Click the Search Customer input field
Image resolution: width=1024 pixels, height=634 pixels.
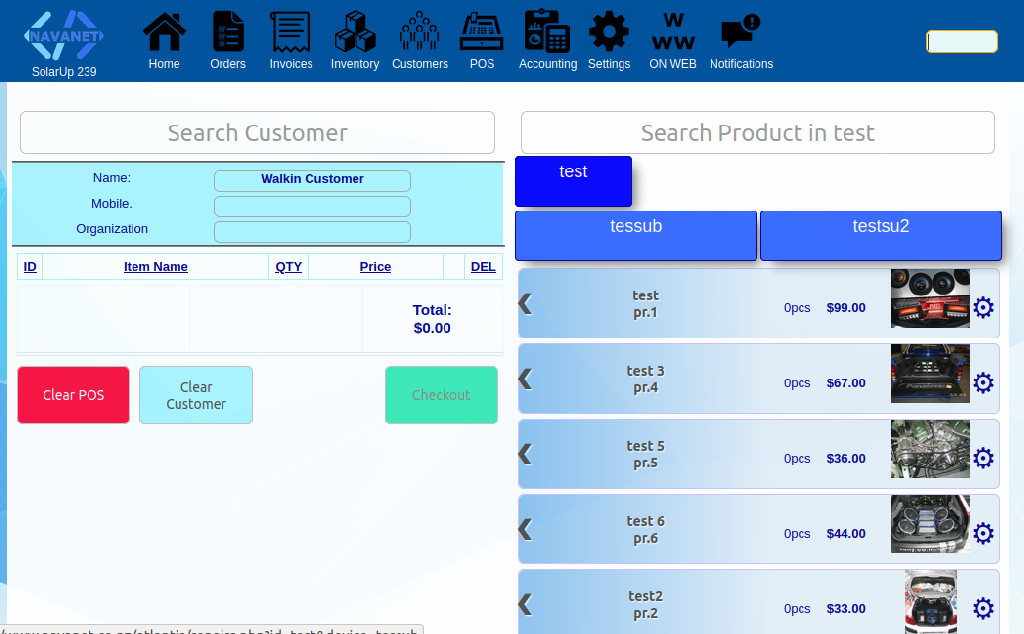click(257, 133)
